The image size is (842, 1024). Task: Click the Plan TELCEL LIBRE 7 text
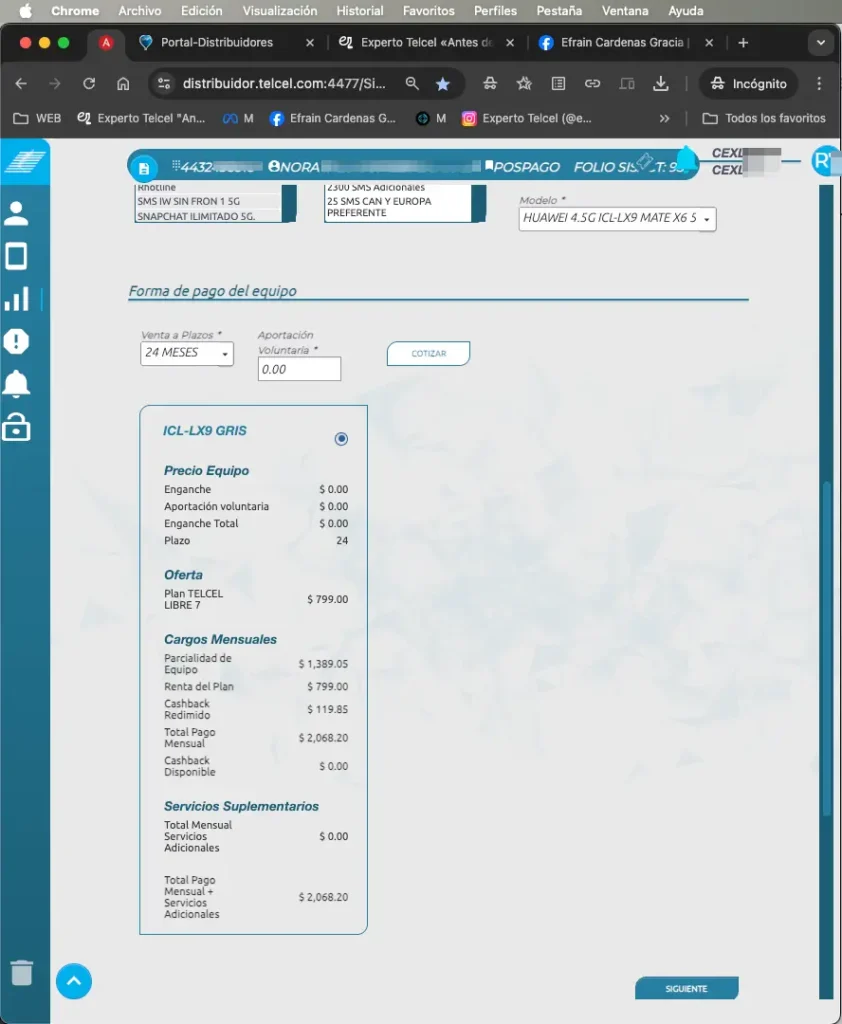[193, 600]
